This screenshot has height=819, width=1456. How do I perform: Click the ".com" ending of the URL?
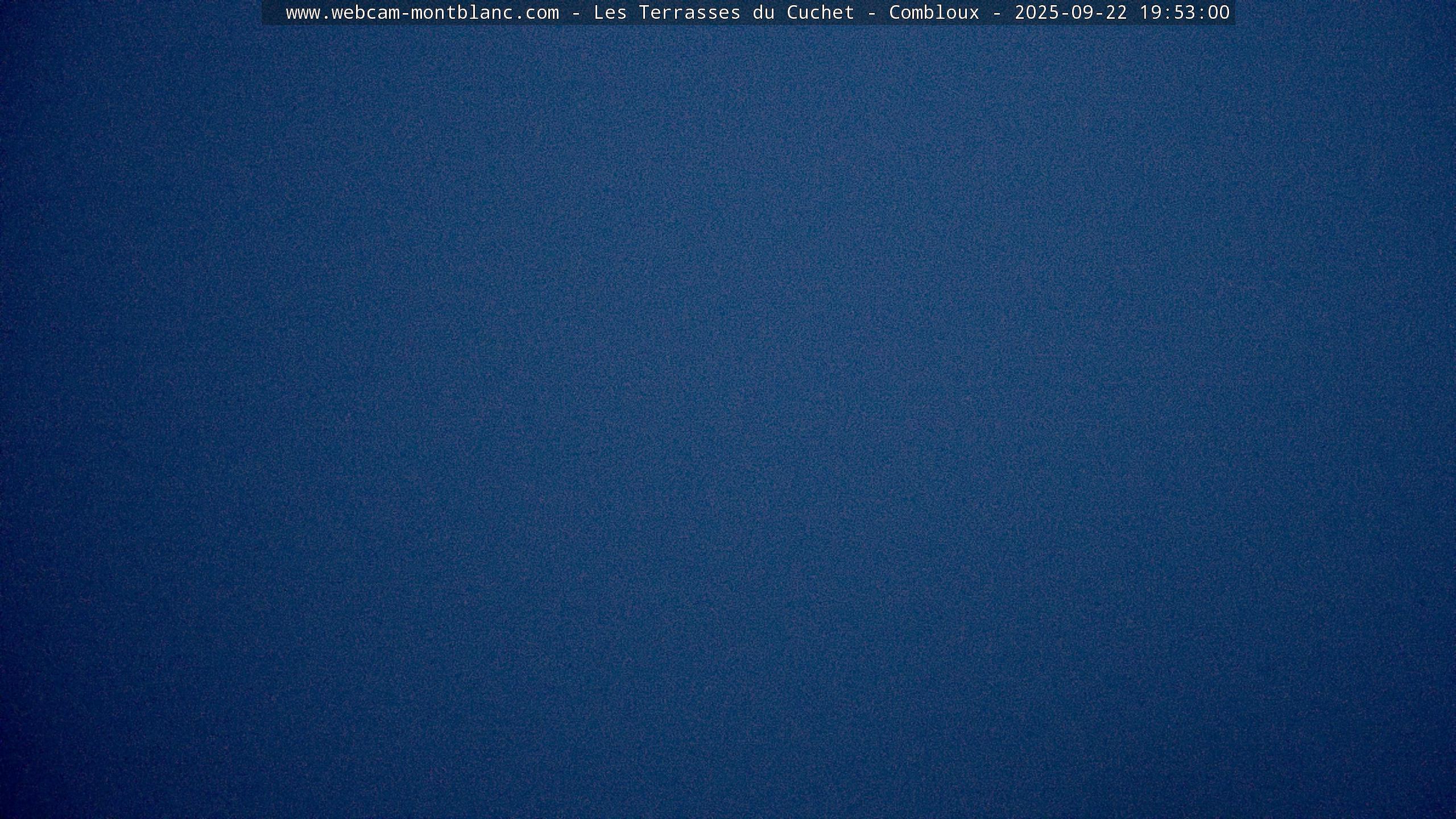point(536,13)
